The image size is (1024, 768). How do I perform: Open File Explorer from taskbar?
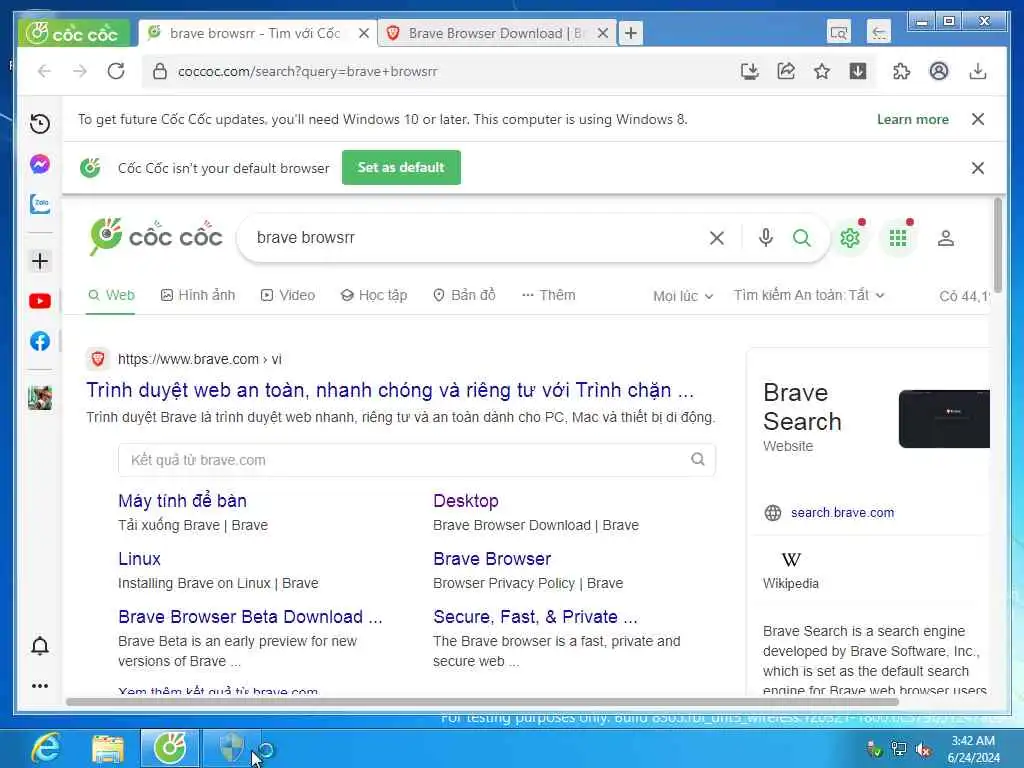[x=108, y=748]
